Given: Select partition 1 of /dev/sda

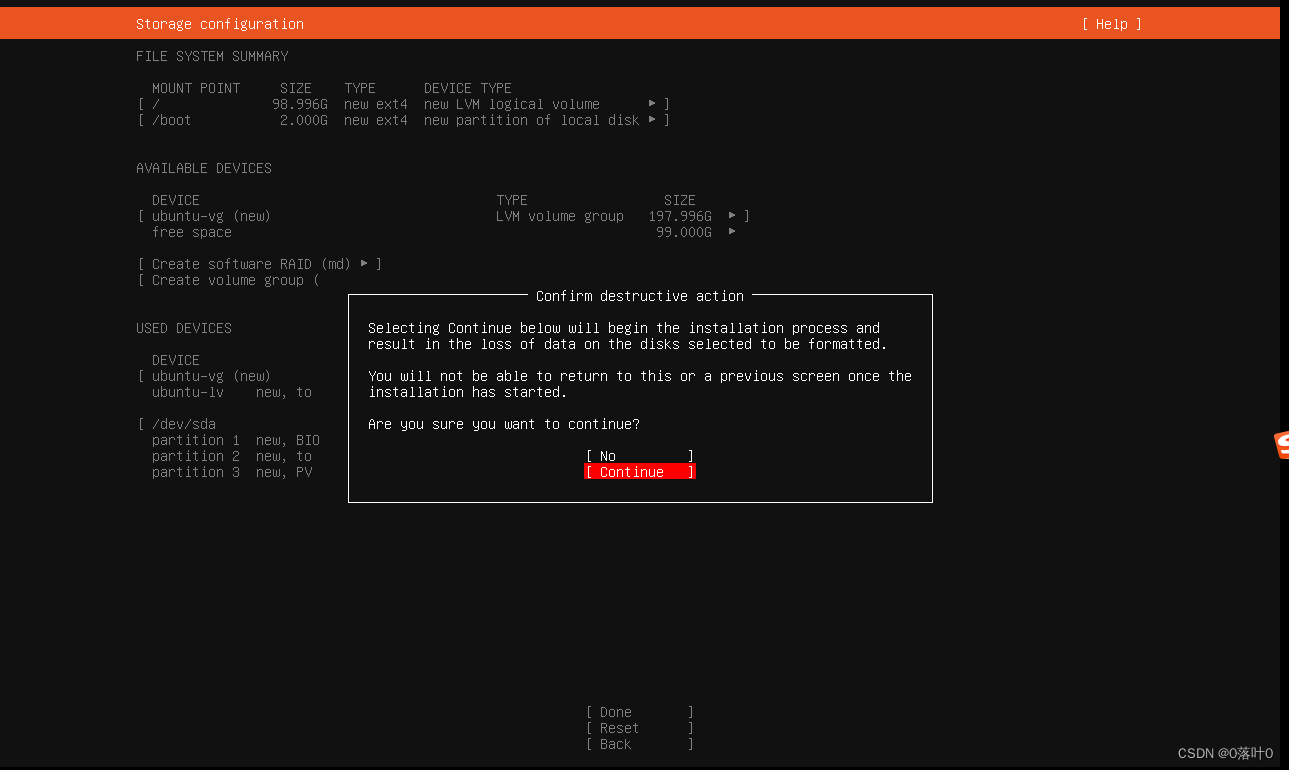Looking at the screenshot, I should coord(235,440).
